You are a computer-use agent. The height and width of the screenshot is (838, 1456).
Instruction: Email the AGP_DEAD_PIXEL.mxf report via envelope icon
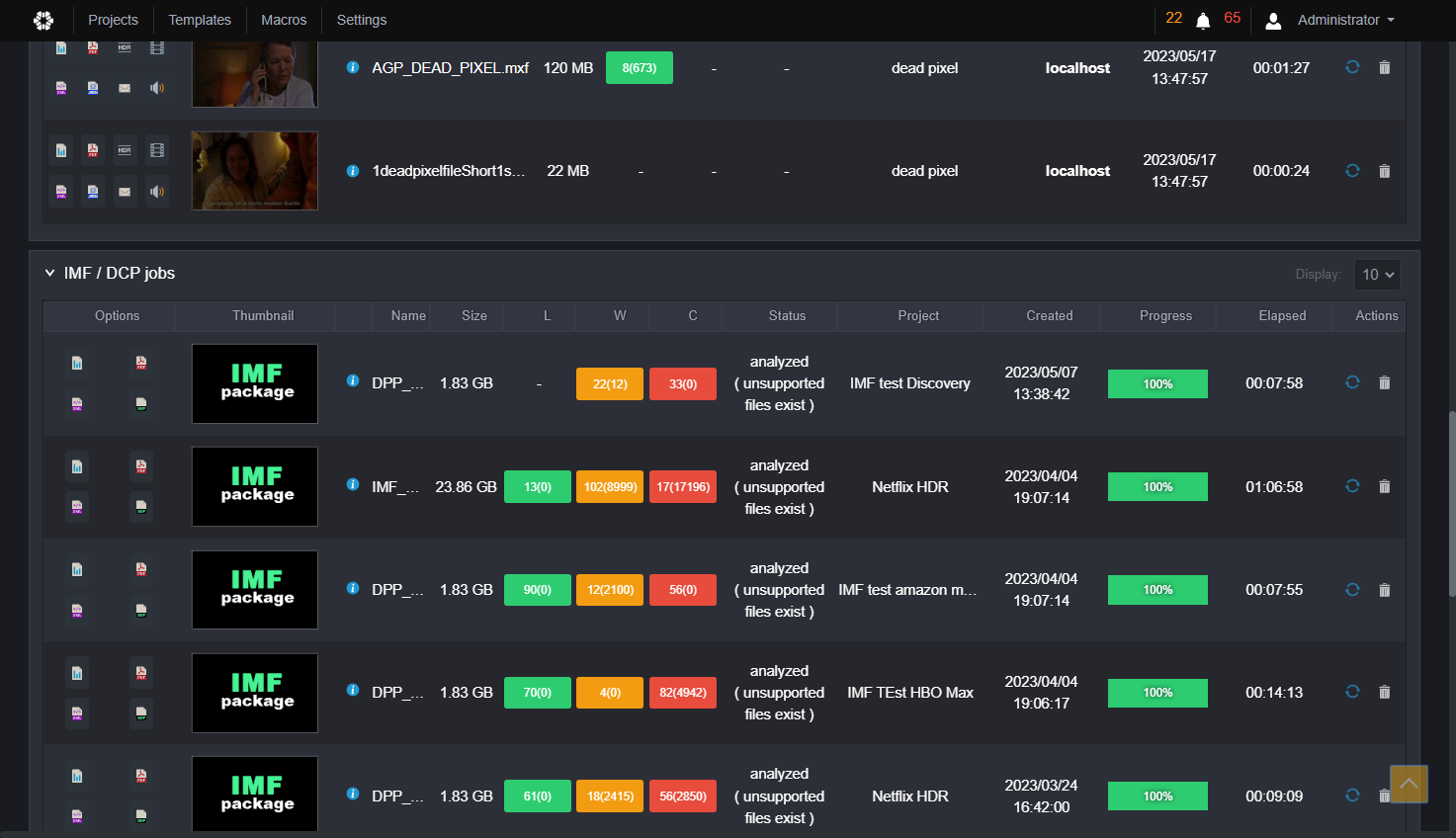[125, 88]
